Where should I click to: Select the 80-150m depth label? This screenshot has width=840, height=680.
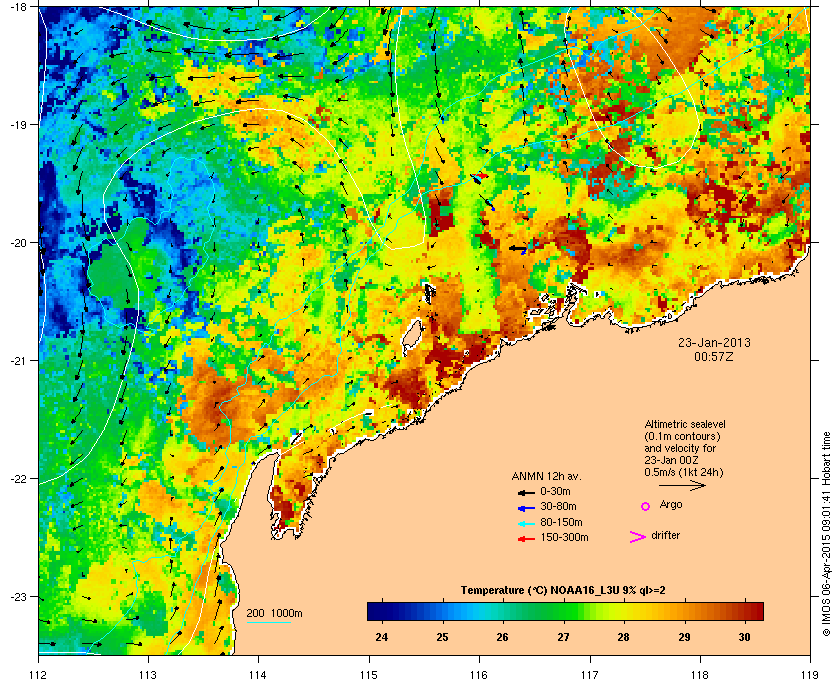(561, 522)
